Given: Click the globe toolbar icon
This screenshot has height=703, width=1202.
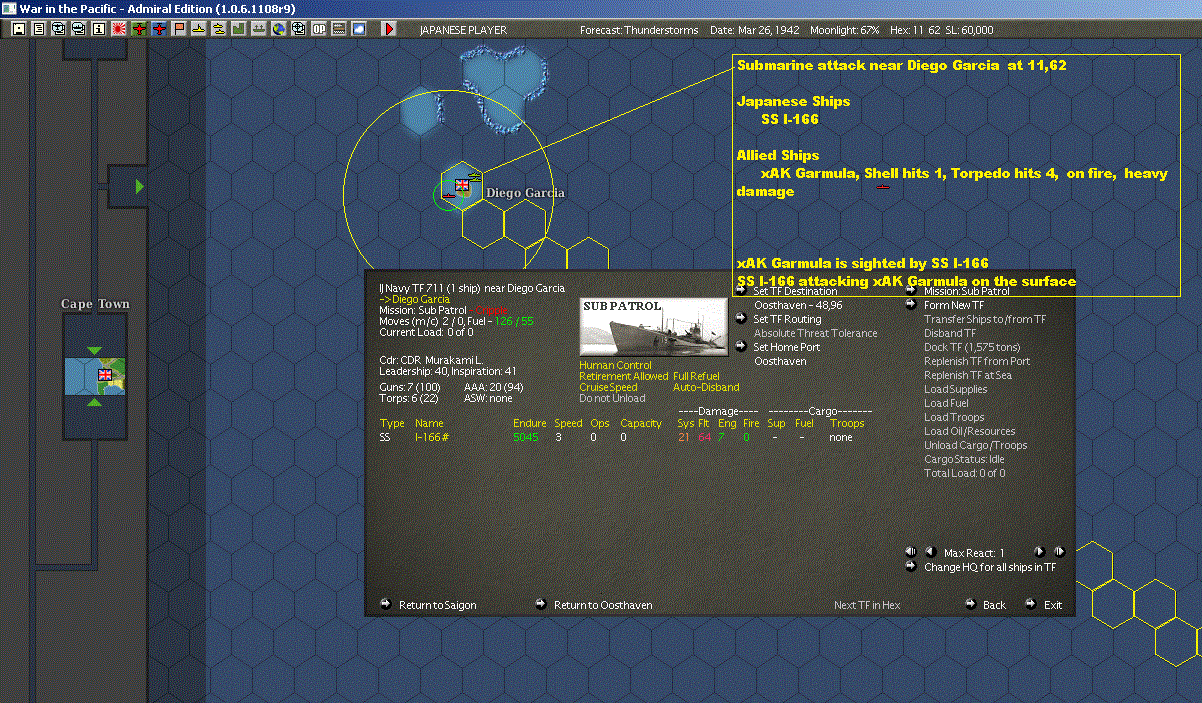Looking at the screenshot, I should pyautogui.click(x=279, y=30).
